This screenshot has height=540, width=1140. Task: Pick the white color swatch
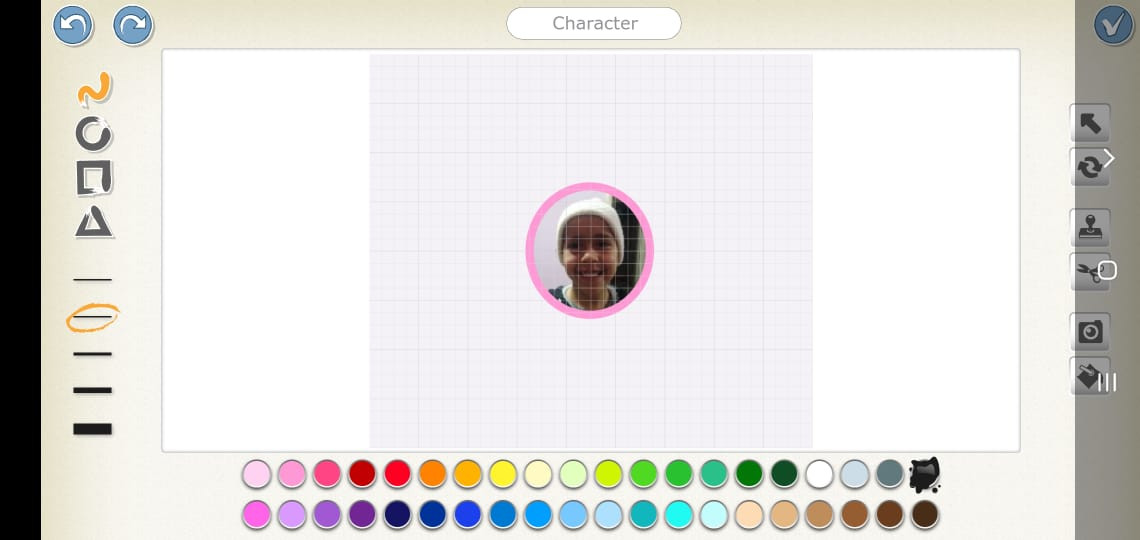pyautogui.click(x=819, y=474)
